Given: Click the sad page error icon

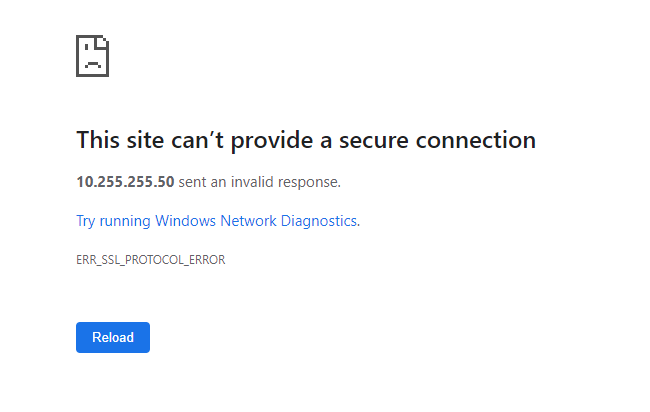Looking at the screenshot, I should [x=92, y=56].
